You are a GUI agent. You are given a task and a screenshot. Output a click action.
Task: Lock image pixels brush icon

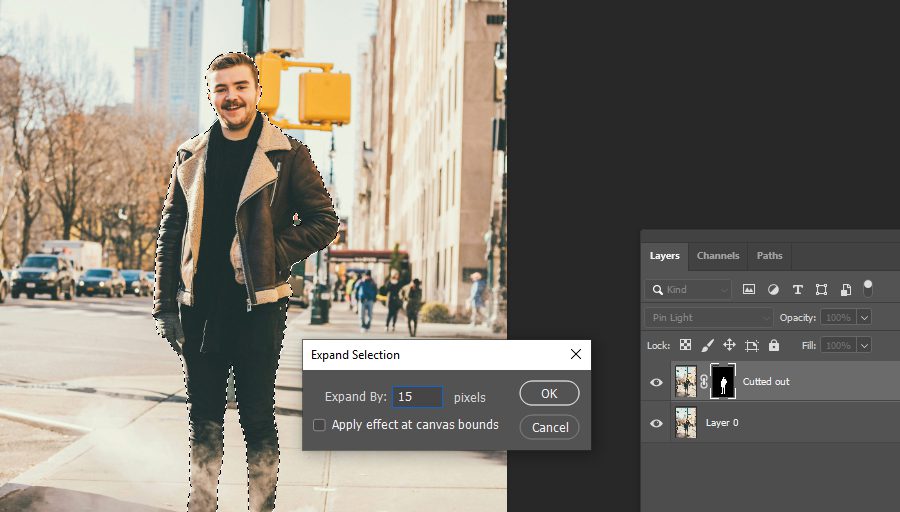(707, 345)
